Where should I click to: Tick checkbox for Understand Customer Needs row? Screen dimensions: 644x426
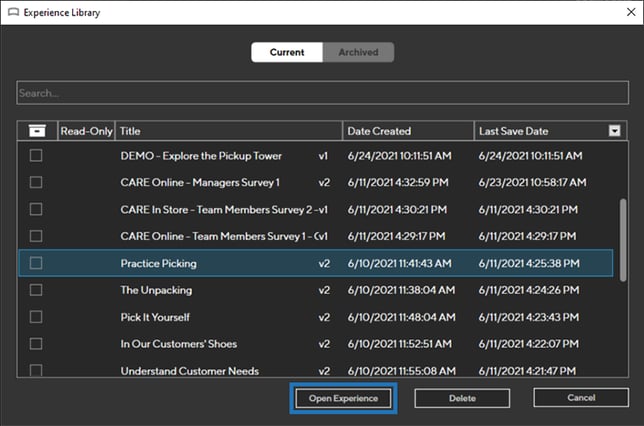[36, 370]
